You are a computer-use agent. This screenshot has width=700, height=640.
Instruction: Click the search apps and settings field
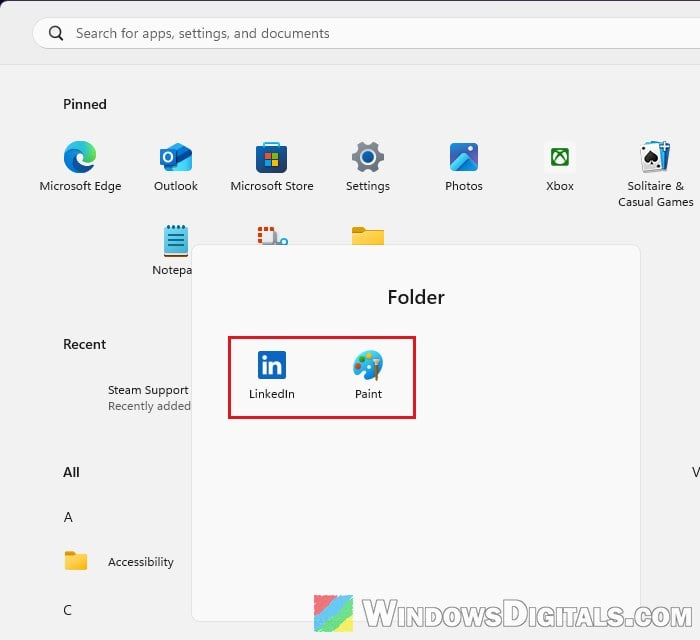367,33
